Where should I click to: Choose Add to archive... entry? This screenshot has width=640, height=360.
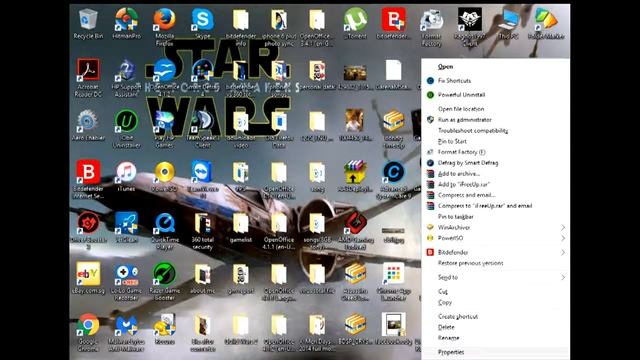[x=458, y=173]
